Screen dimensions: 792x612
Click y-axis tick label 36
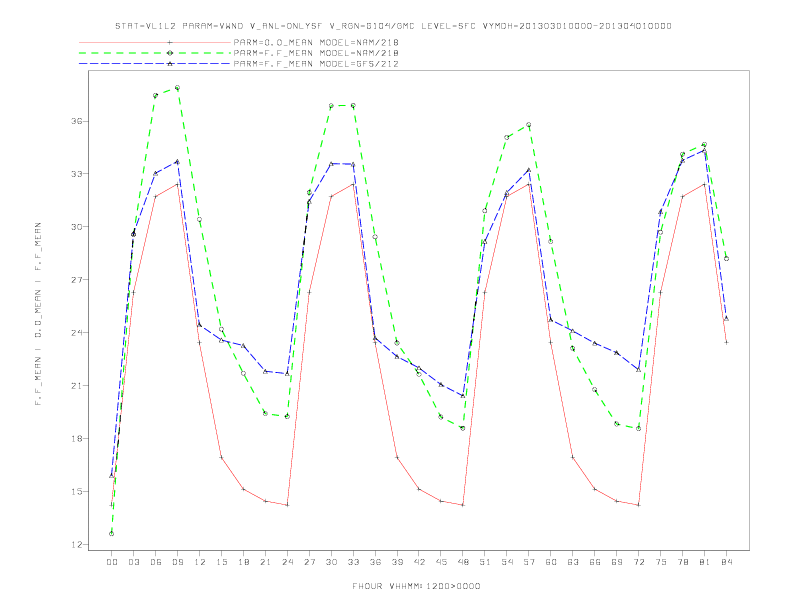77,121
